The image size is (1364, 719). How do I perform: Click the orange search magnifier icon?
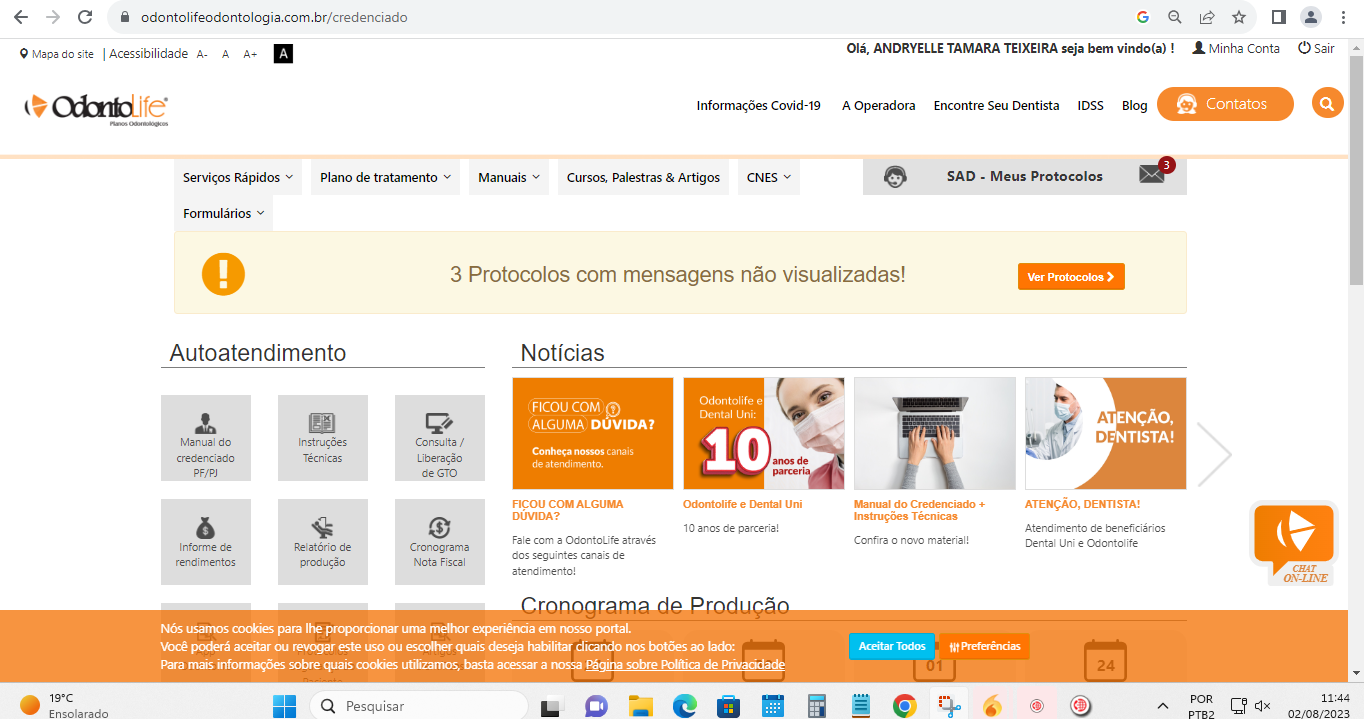[1327, 104]
